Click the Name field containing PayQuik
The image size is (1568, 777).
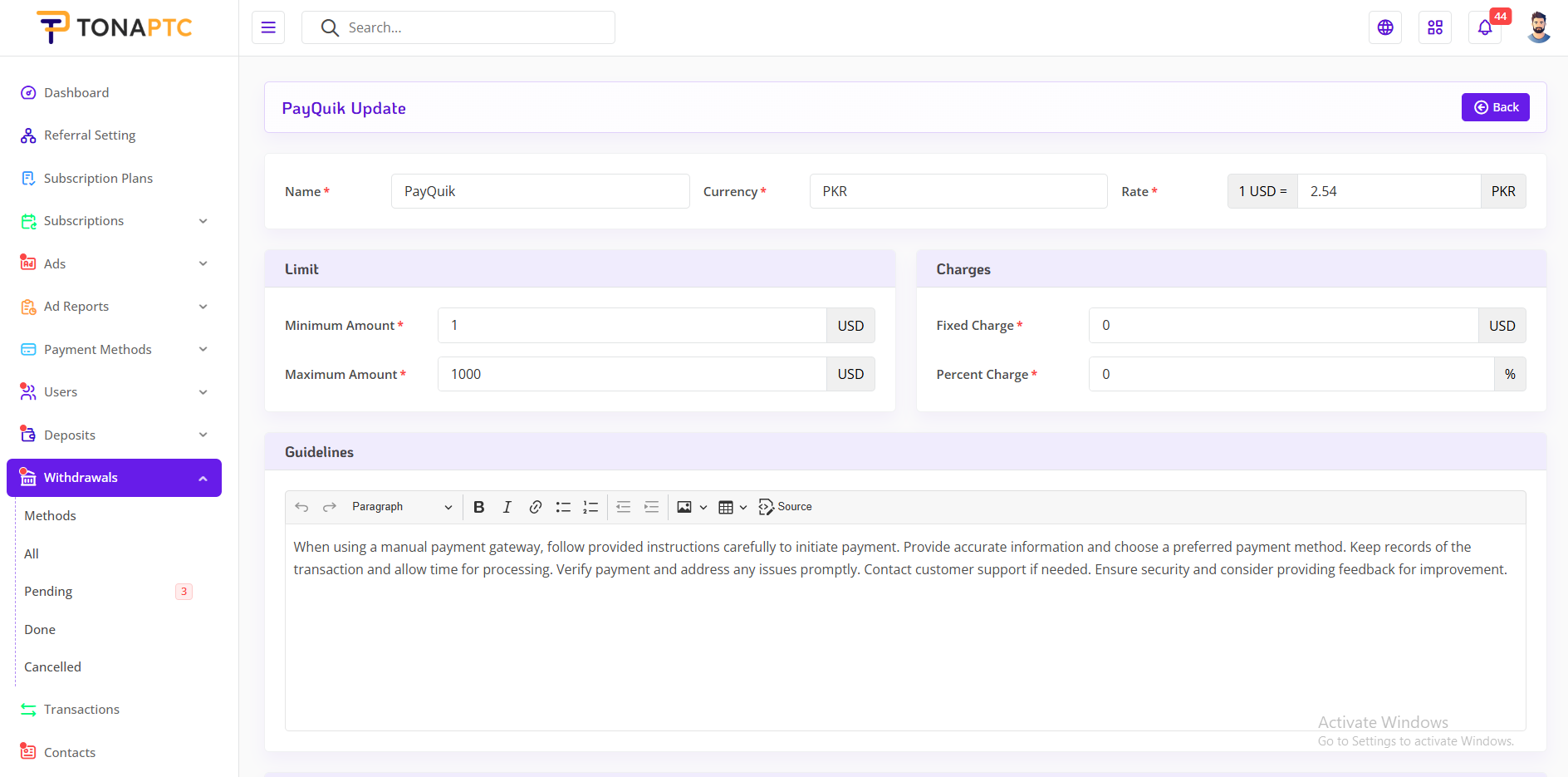click(540, 191)
